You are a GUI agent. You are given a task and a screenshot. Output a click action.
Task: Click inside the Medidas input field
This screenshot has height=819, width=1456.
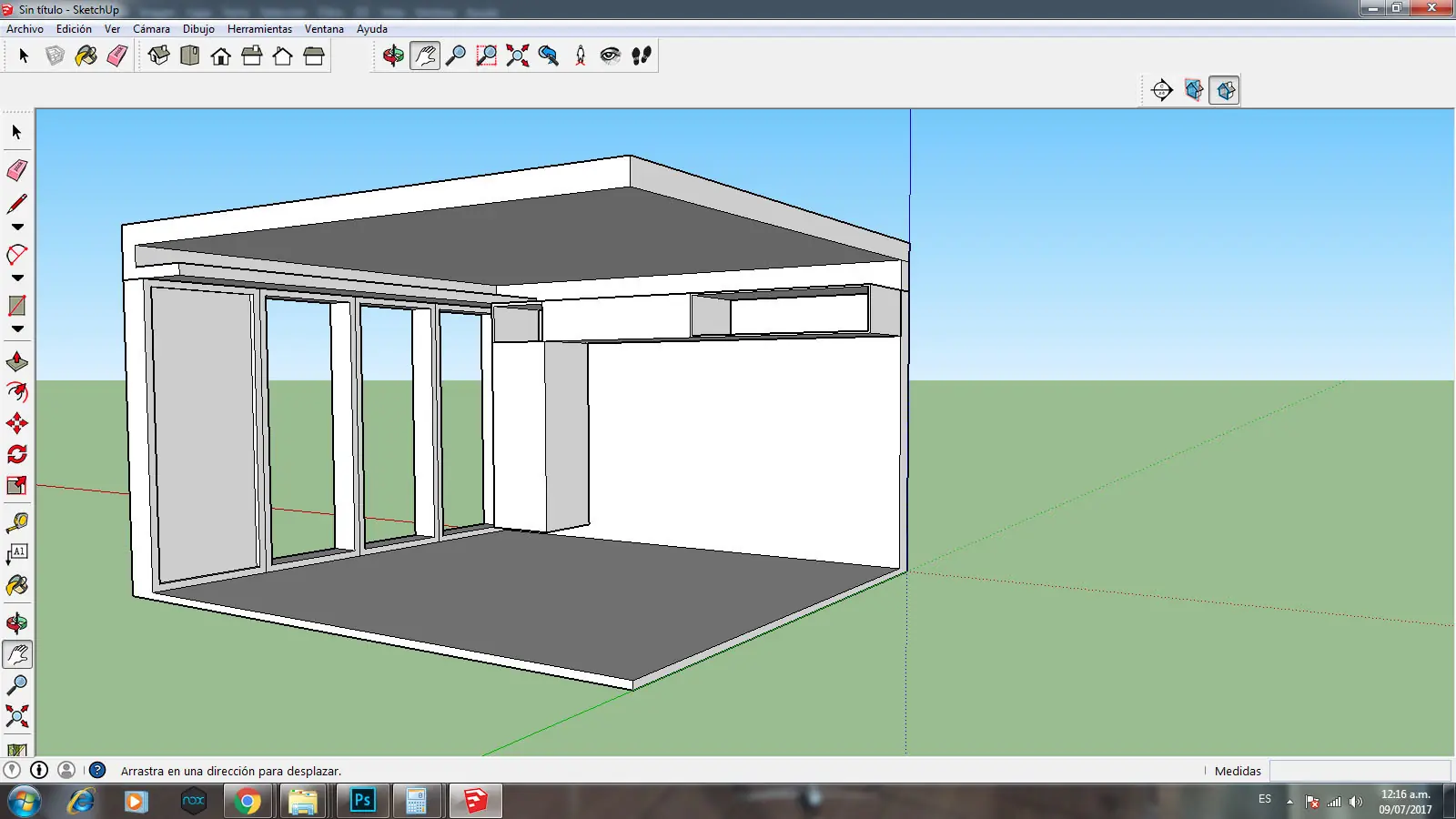click(x=1360, y=771)
